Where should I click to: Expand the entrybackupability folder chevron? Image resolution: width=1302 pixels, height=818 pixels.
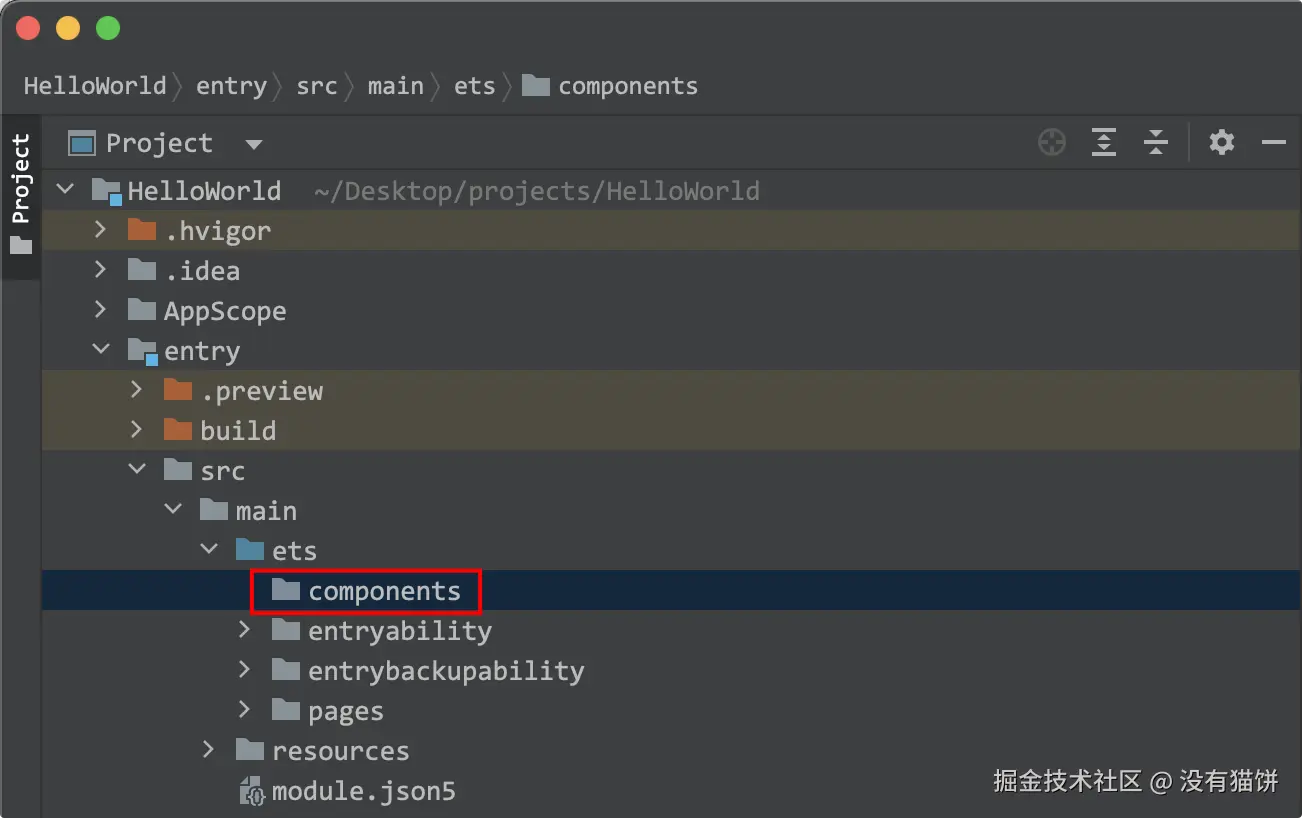(245, 670)
